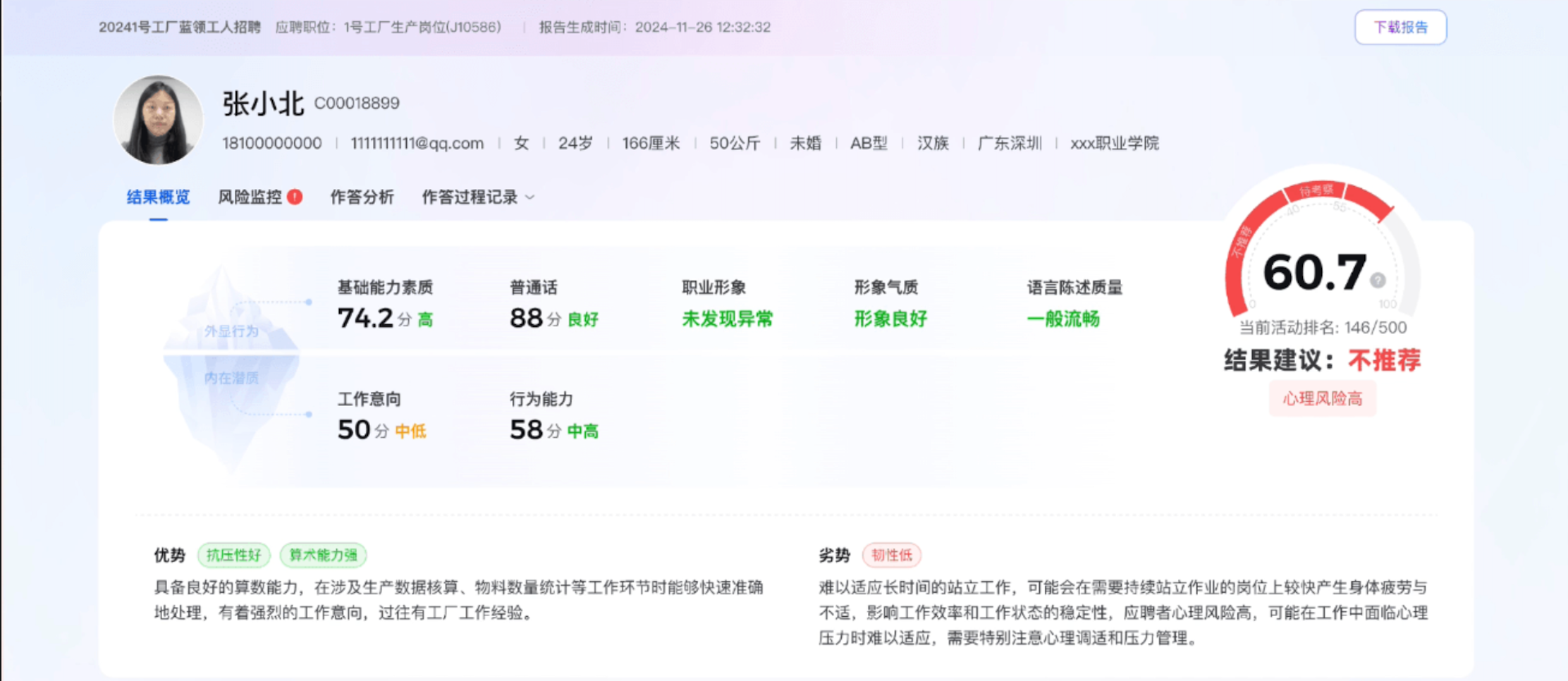
Task: Click the 汉族 ethnicity text
Action: (933, 143)
